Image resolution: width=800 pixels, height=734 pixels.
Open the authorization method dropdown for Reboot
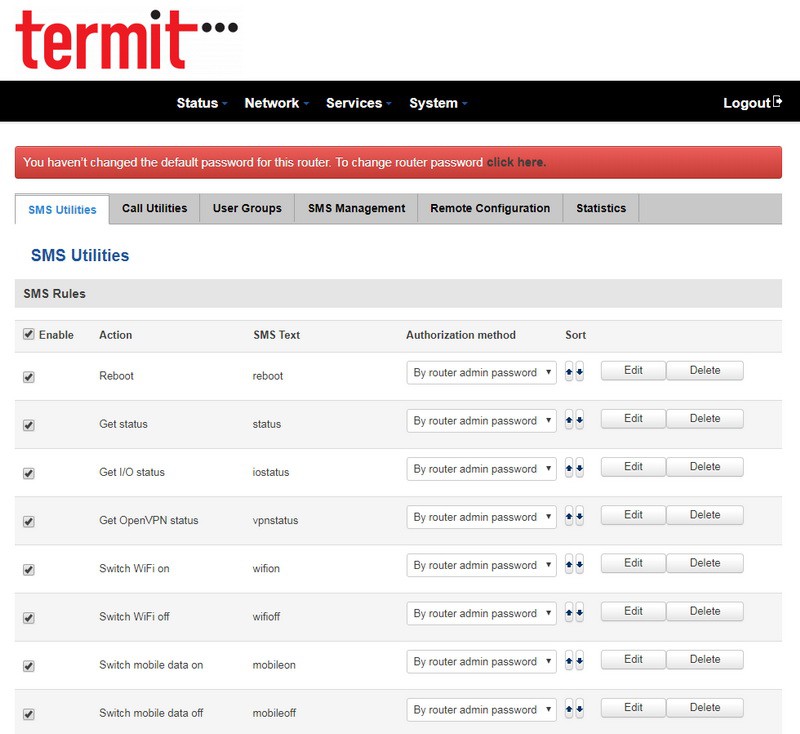click(481, 373)
